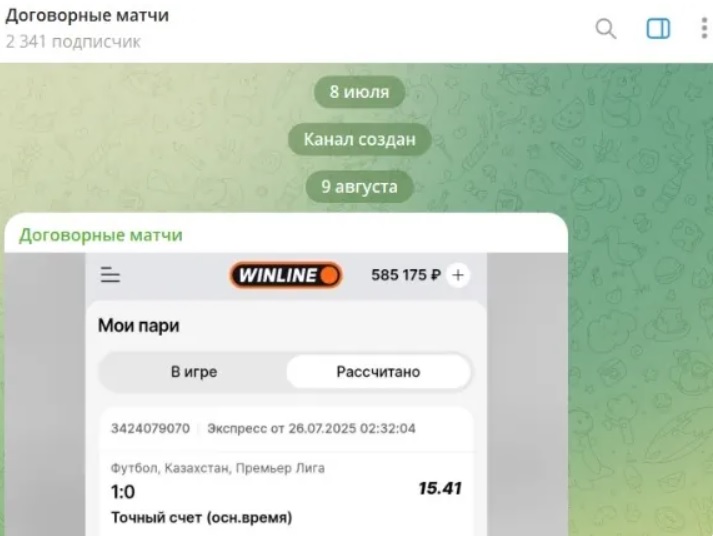713x536 pixels.
Task: Open the bet slip number 3424079070
Action: [x=151, y=428]
